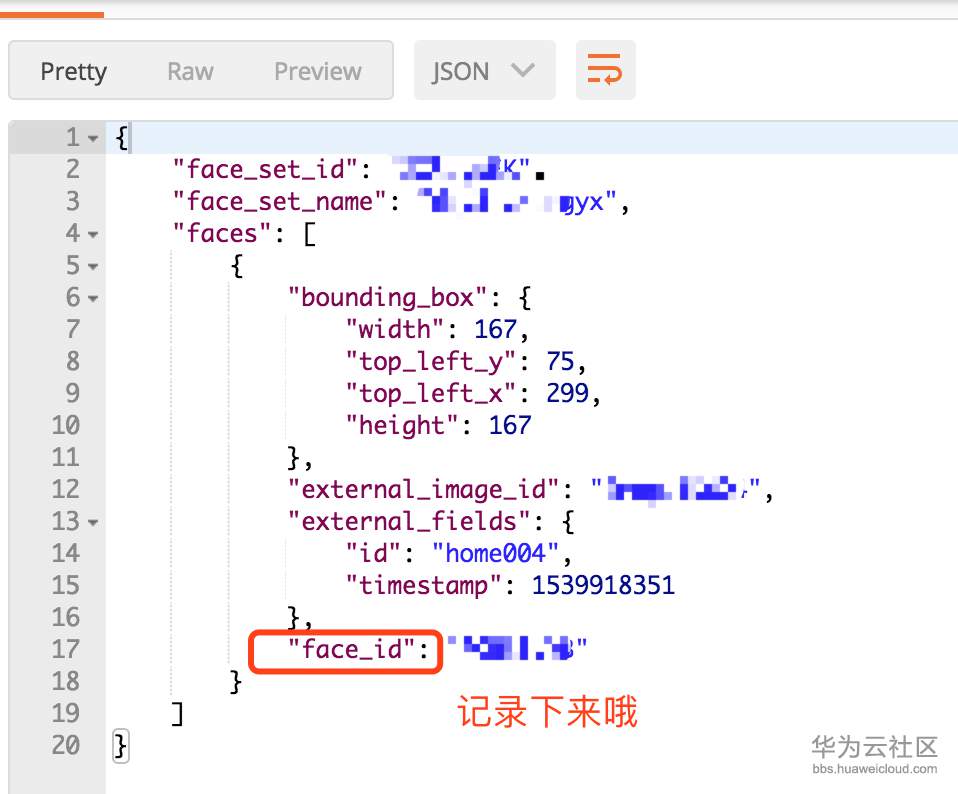Click the "face_id" key text

click(352, 649)
